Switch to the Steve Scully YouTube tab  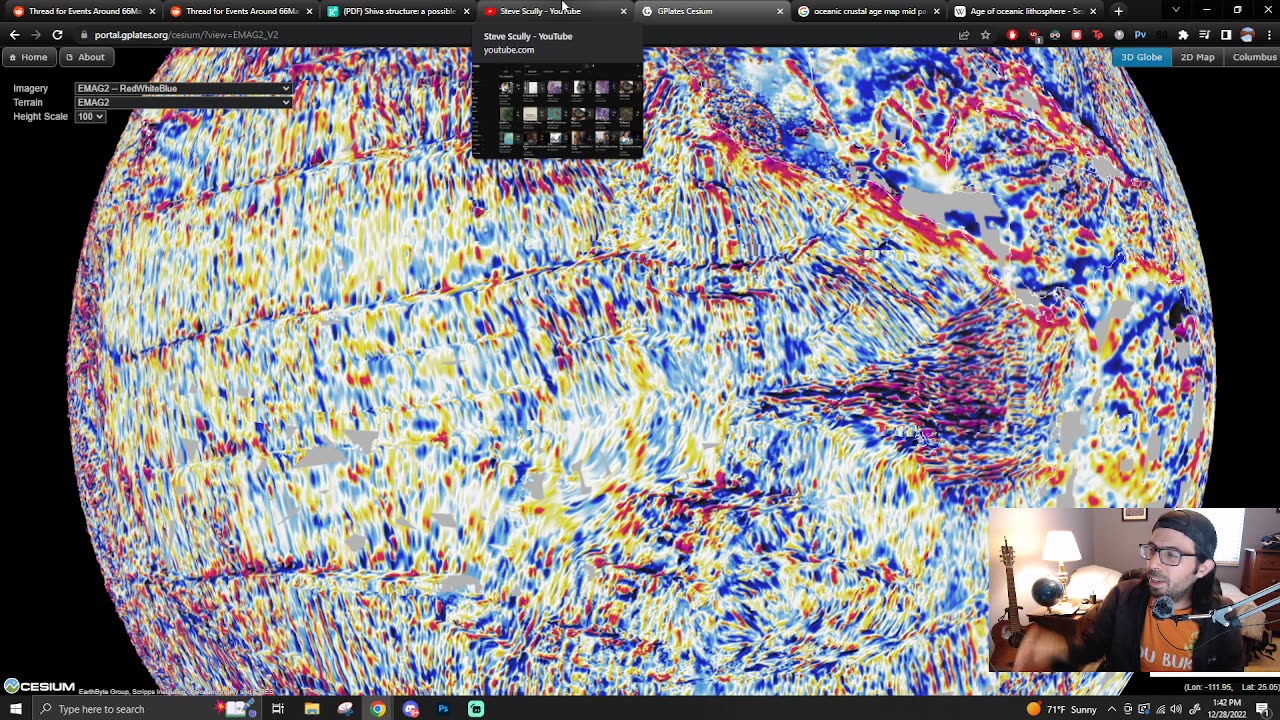pos(554,11)
